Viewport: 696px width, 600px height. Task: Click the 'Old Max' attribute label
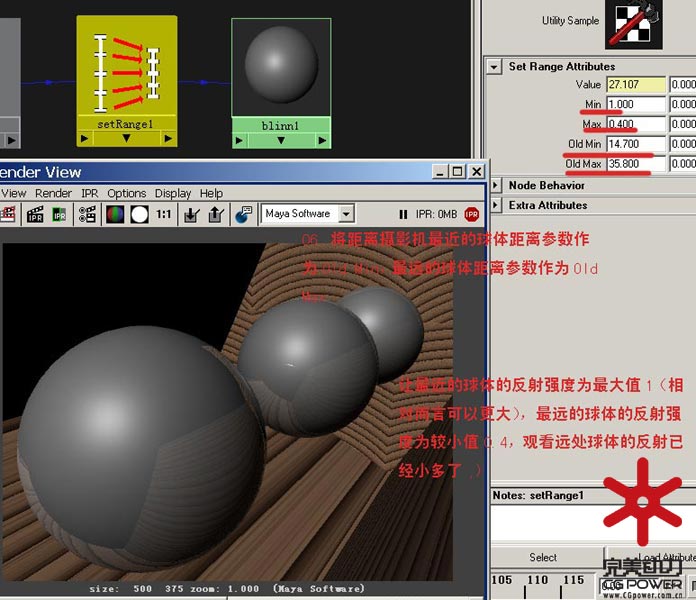583,164
